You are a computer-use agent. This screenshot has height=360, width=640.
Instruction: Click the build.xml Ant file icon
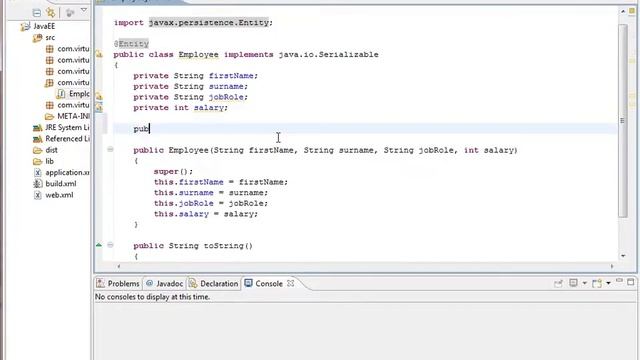click(x=38, y=184)
